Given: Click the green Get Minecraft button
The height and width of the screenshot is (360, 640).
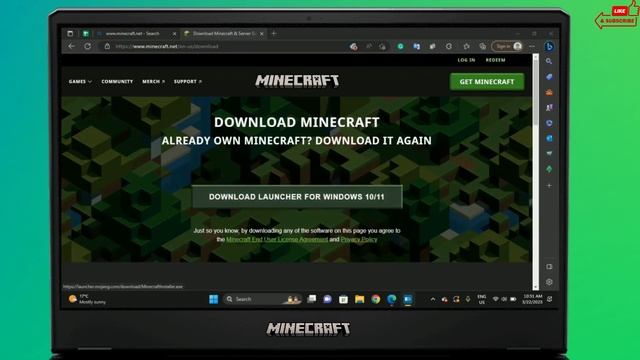Looking at the screenshot, I should (x=487, y=82).
